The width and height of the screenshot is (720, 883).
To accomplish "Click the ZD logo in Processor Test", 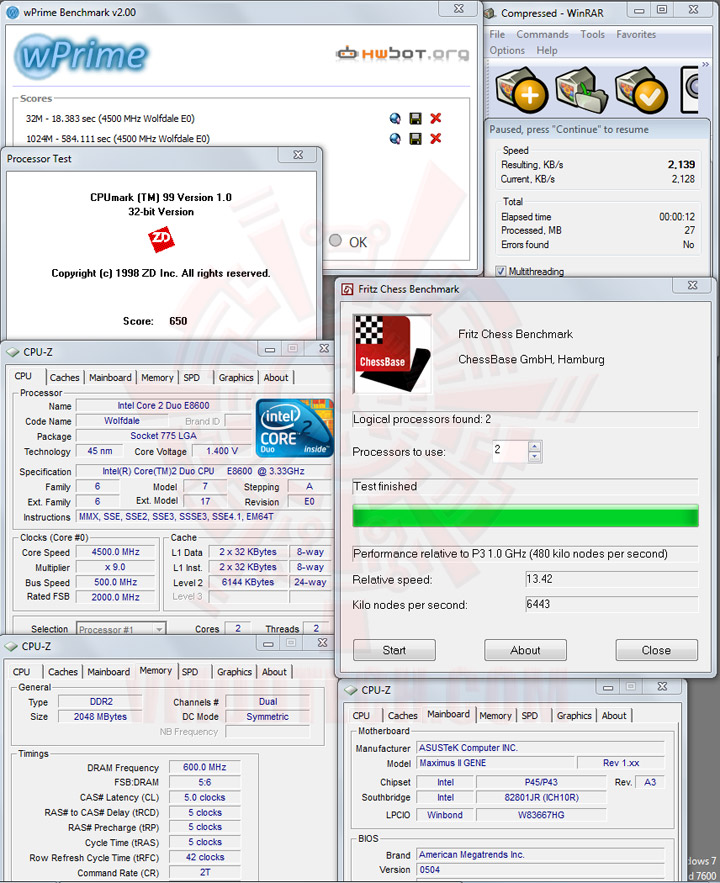I will click(x=161, y=239).
